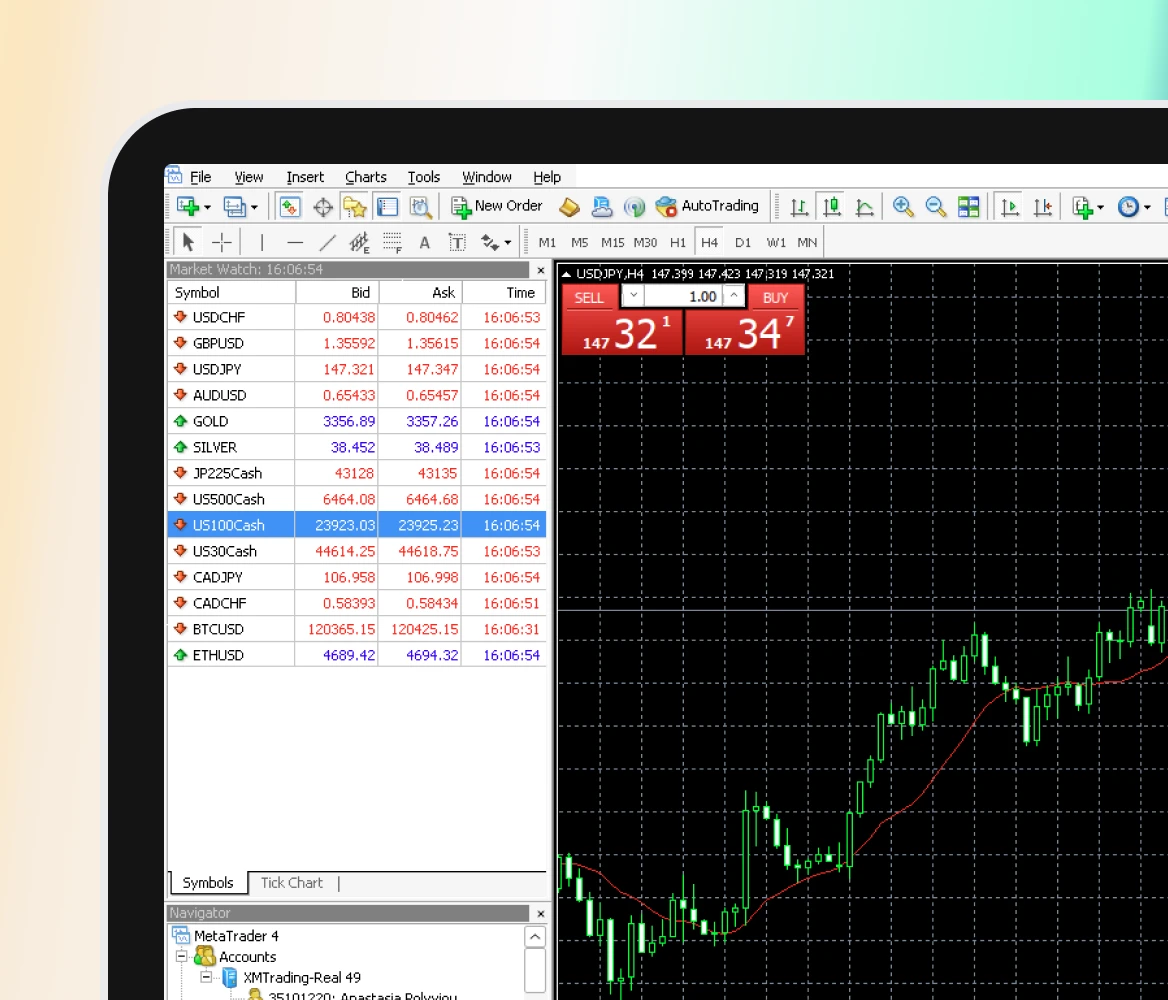Switch to the Tick Chart tab
The image size is (1168, 1000).
coord(291,882)
